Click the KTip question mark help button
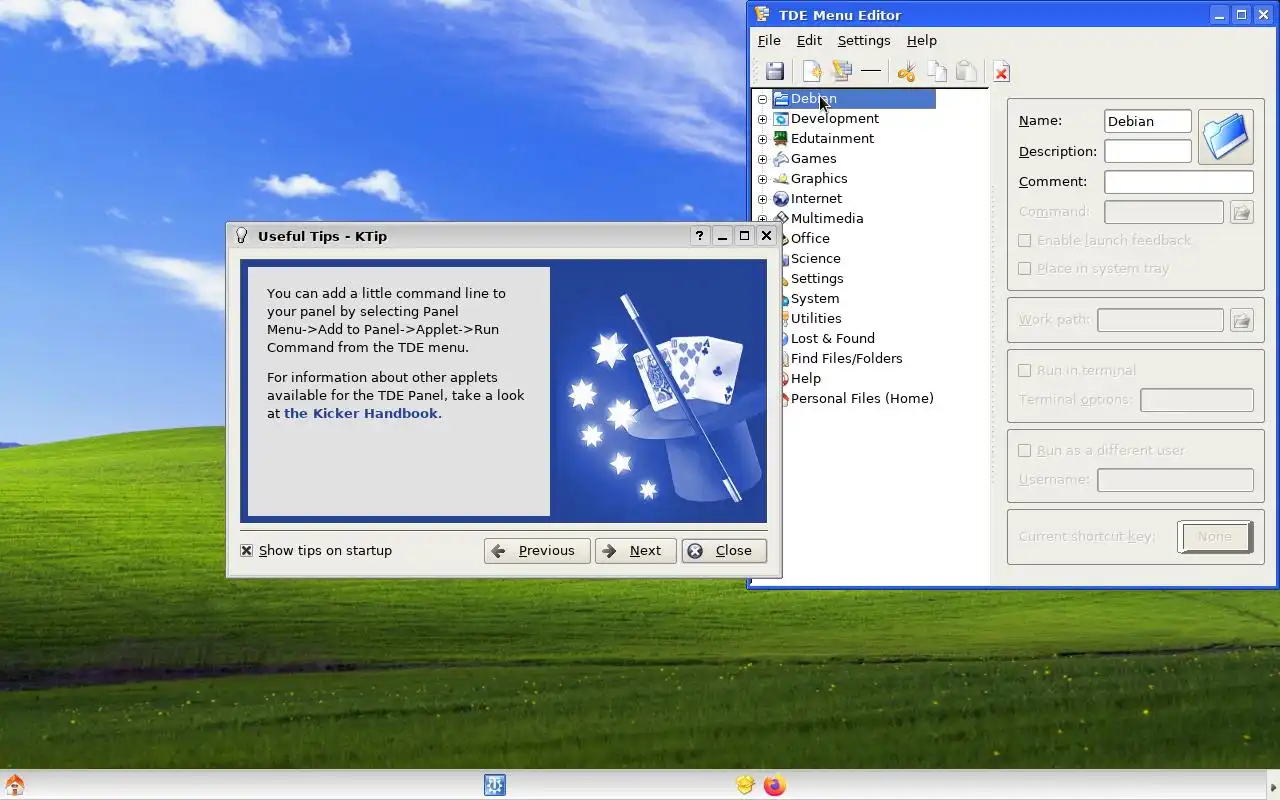1280x800 pixels. (699, 236)
